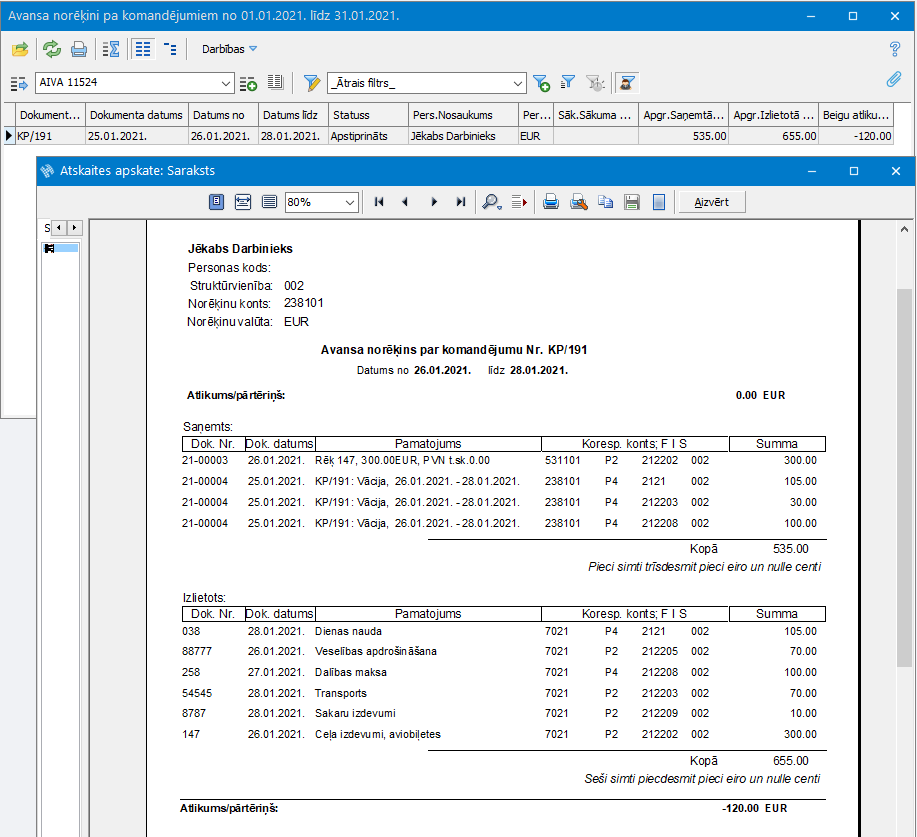Open the Darbības menu
Viewport: 917px width, 837px height.
click(x=229, y=49)
